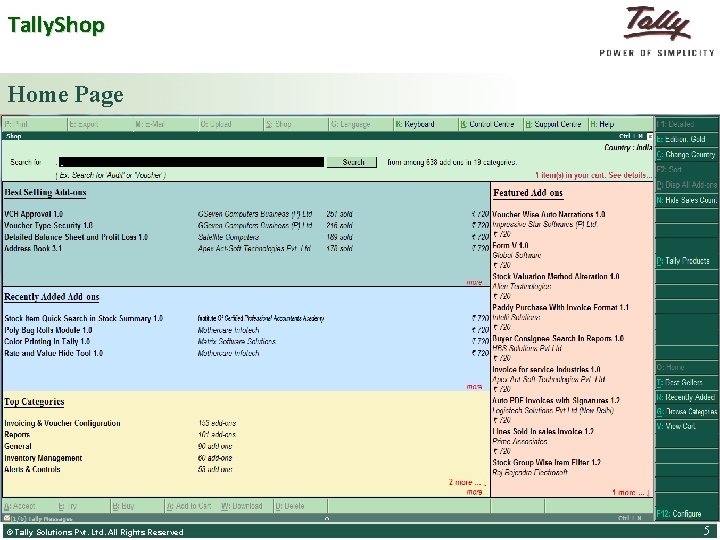Viewport: 720px width, 540px height.
Task: Select Lines Sold in sales Invoice 1.2
Action: [543, 432]
